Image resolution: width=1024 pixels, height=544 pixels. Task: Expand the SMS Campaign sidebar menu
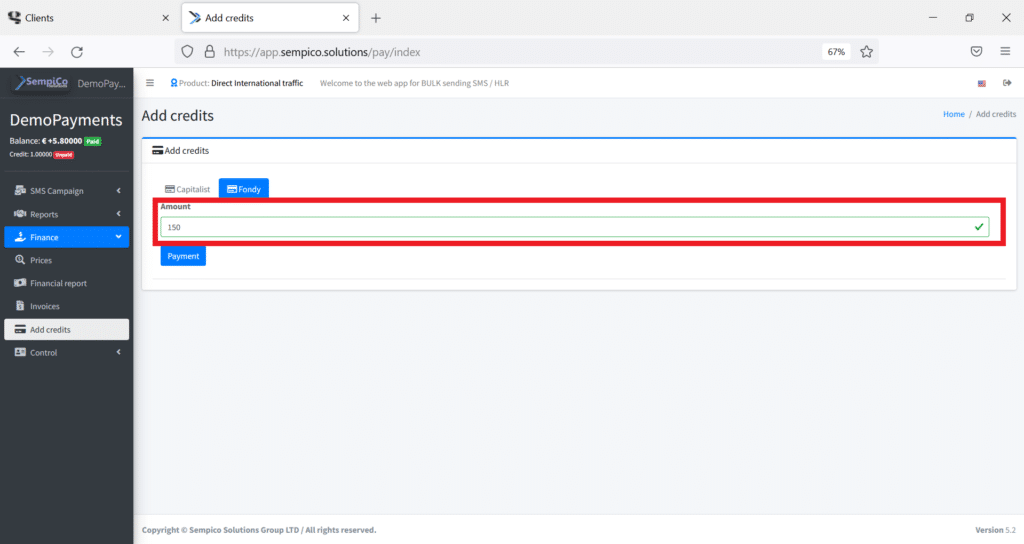pos(67,191)
